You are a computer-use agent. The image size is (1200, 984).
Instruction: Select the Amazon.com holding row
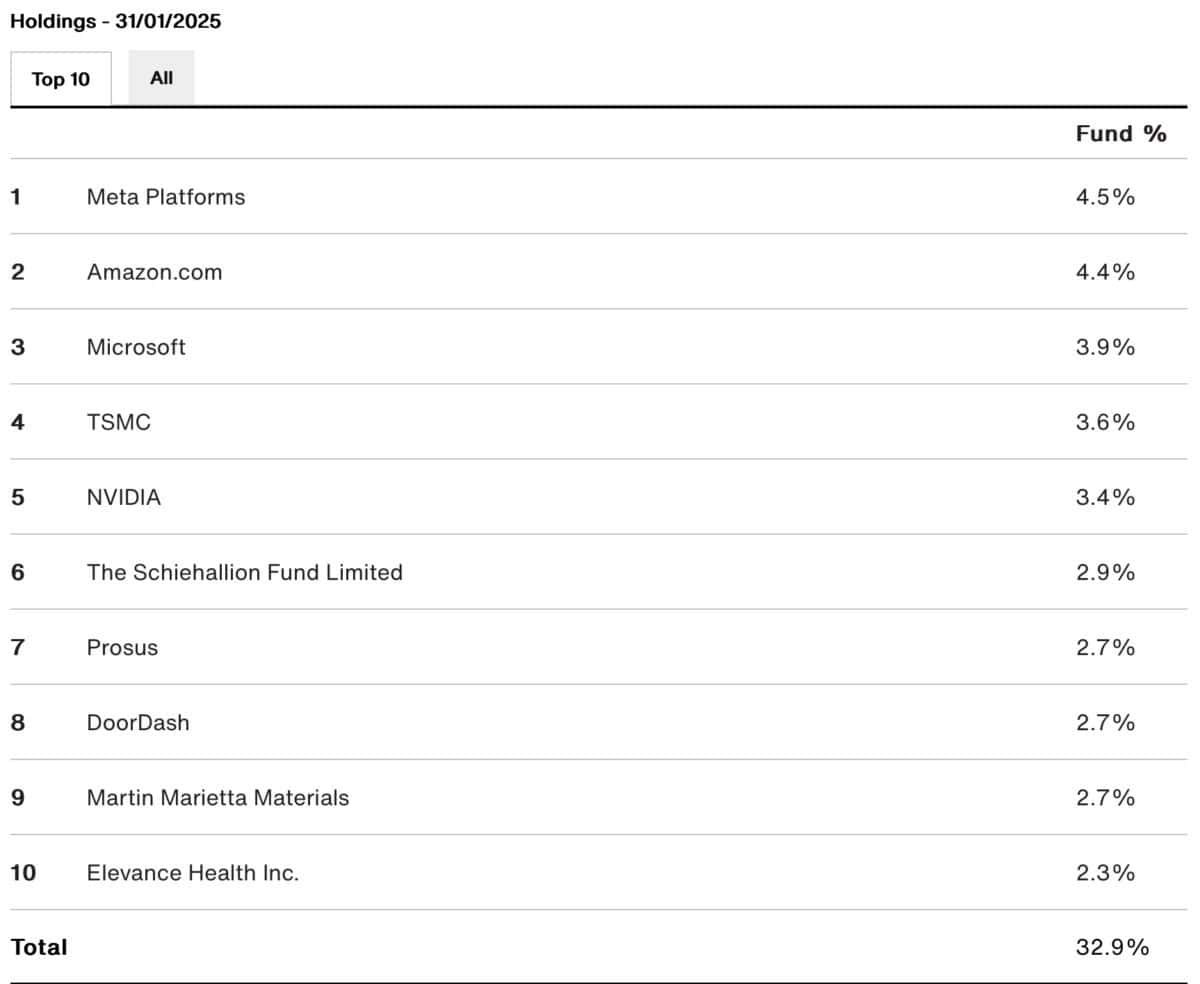tap(154, 272)
